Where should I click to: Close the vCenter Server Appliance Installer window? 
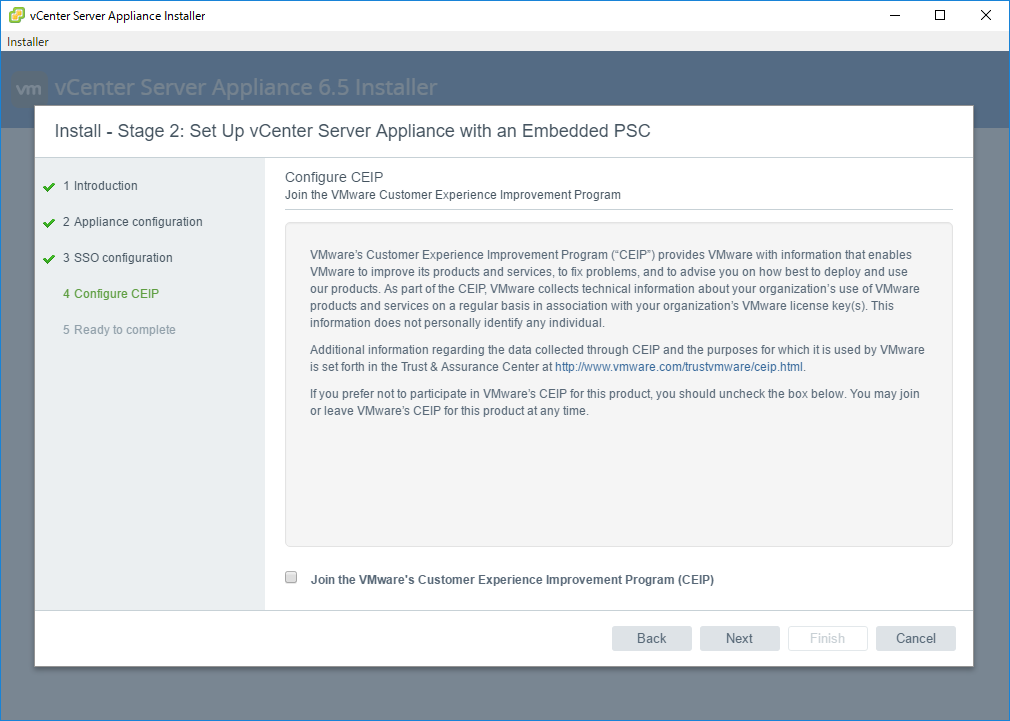[x=986, y=15]
